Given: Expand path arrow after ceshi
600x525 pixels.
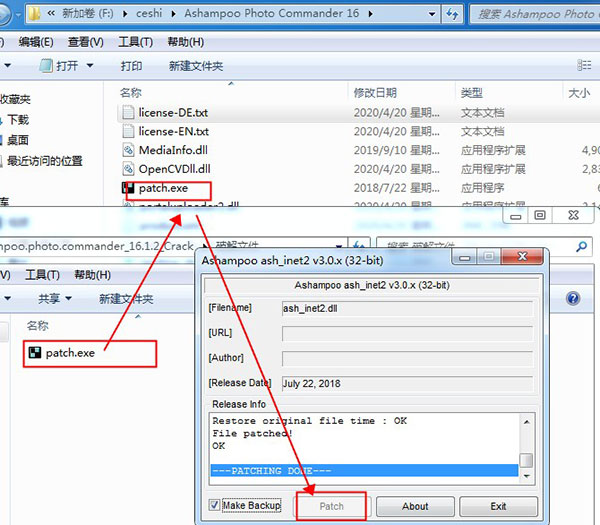Looking at the screenshot, I should coord(174,14).
